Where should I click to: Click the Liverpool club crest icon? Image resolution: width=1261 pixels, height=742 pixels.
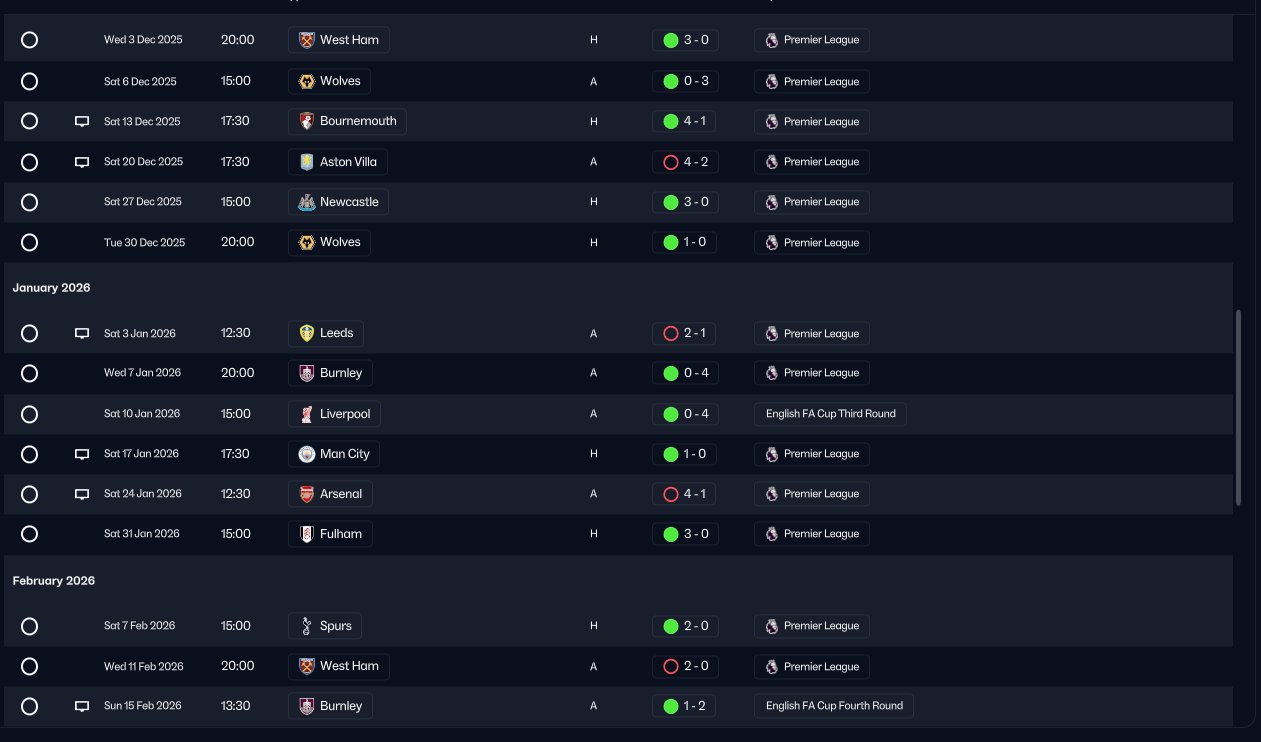[x=307, y=414]
